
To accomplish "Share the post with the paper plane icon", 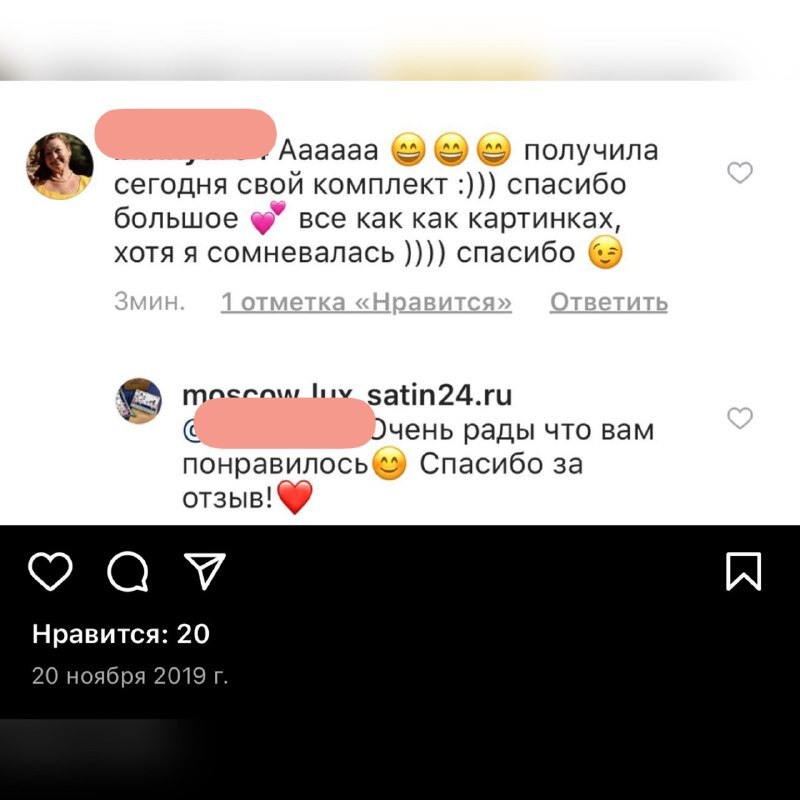I will pyautogui.click(x=205, y=571).
